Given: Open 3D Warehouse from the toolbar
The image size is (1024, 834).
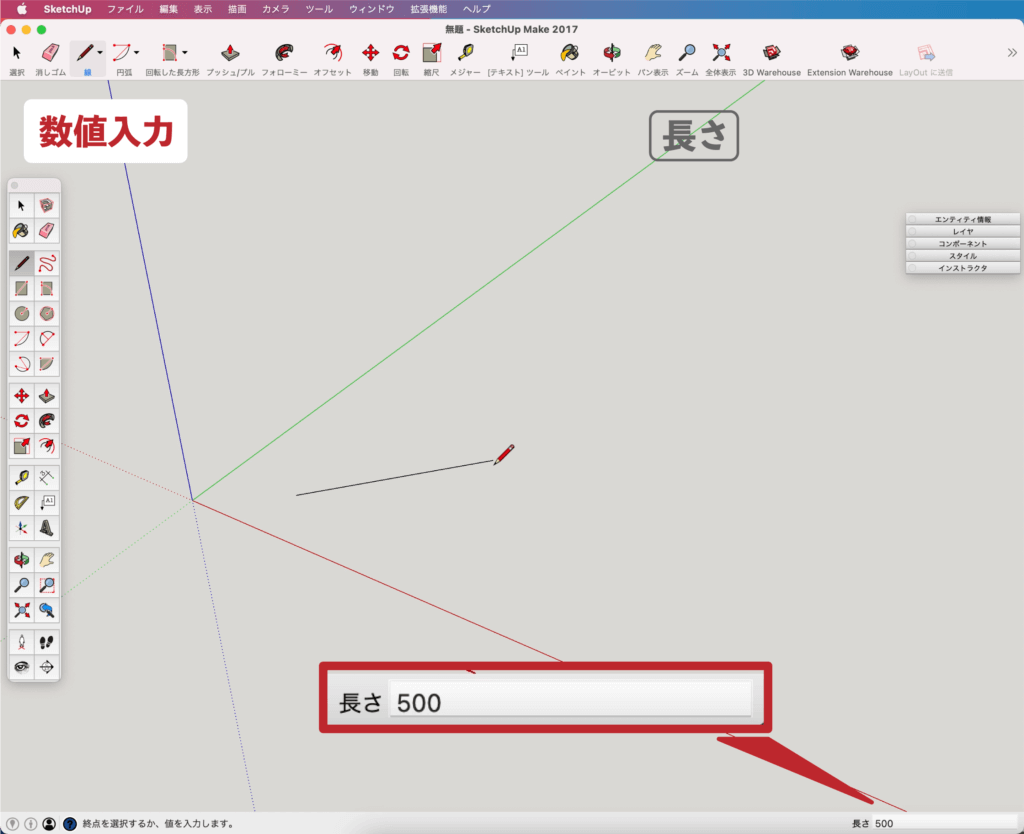Looking at the screenshot, I should 771,54.
